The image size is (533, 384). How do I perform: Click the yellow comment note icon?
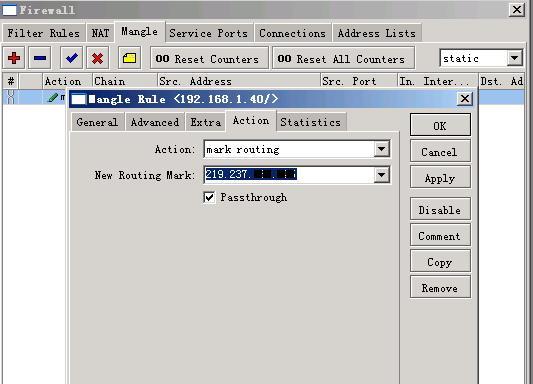point(130,58)
